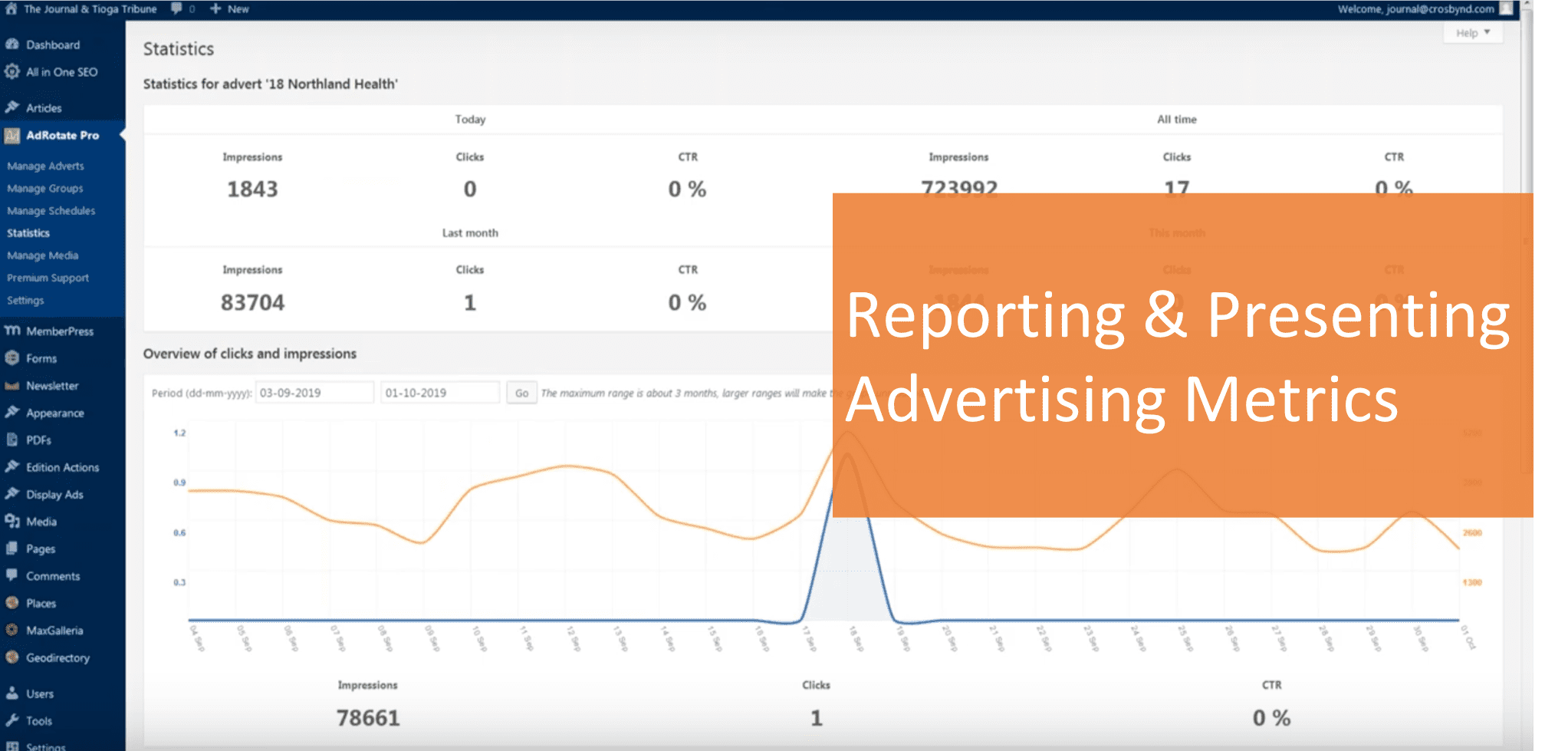Click last month impressions value 83704
This screenshot has height=751, width=1568.
tap(252, 302)
